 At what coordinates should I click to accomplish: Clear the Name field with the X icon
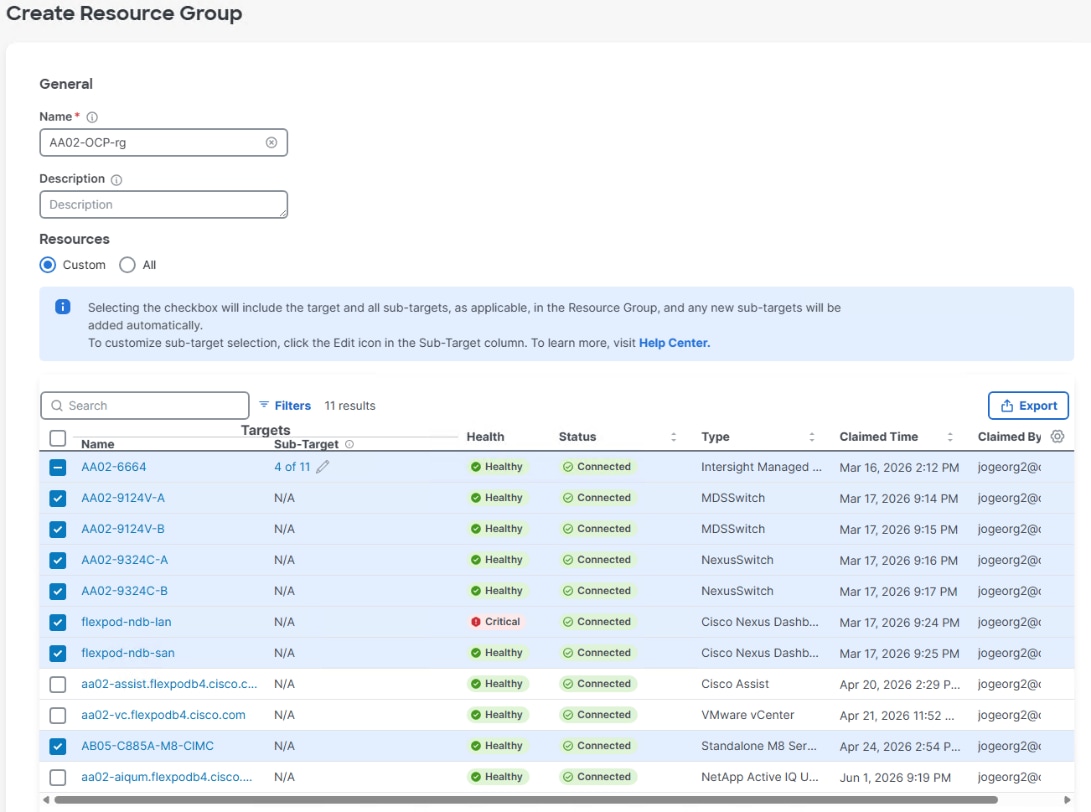point(271,143)
